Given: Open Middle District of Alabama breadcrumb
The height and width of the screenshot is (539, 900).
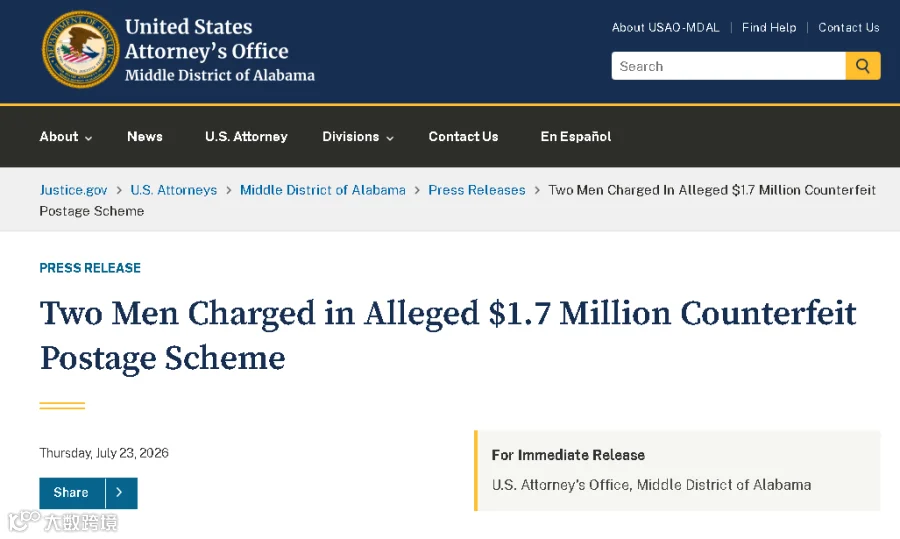Looking at the screenshot, I should [323, 190].
